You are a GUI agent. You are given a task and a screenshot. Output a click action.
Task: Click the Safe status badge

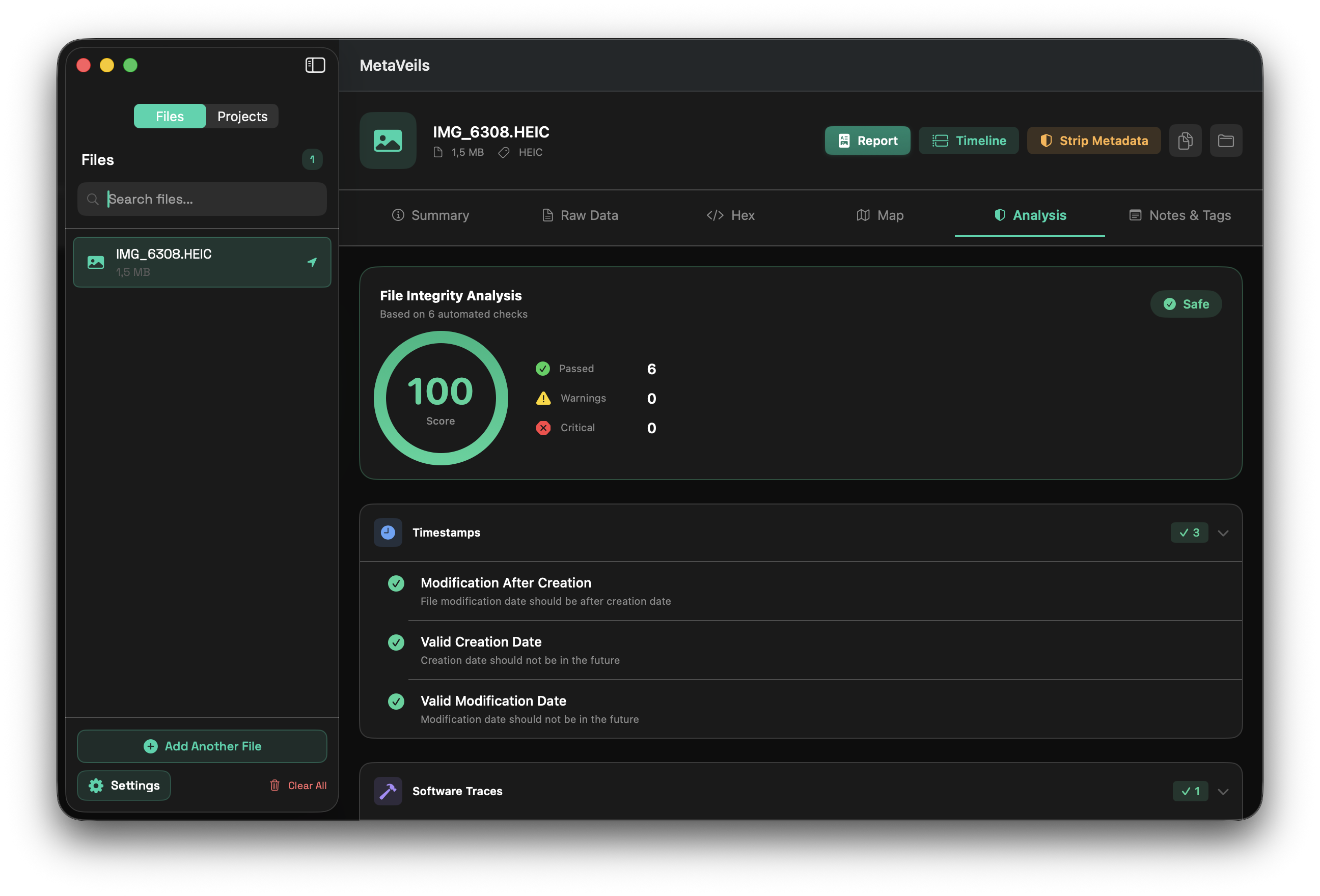1186,304
